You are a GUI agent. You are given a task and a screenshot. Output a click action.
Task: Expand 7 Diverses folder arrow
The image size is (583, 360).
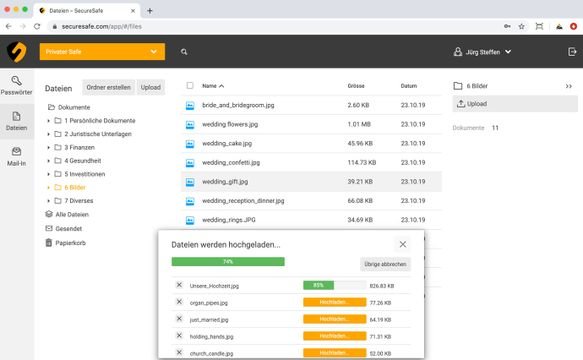point(48,201)
